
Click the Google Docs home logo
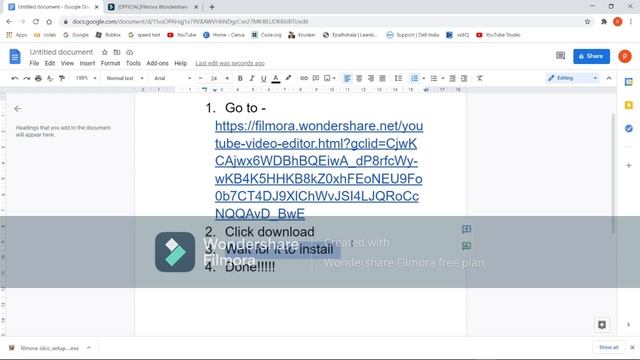[x=15, y=56]
